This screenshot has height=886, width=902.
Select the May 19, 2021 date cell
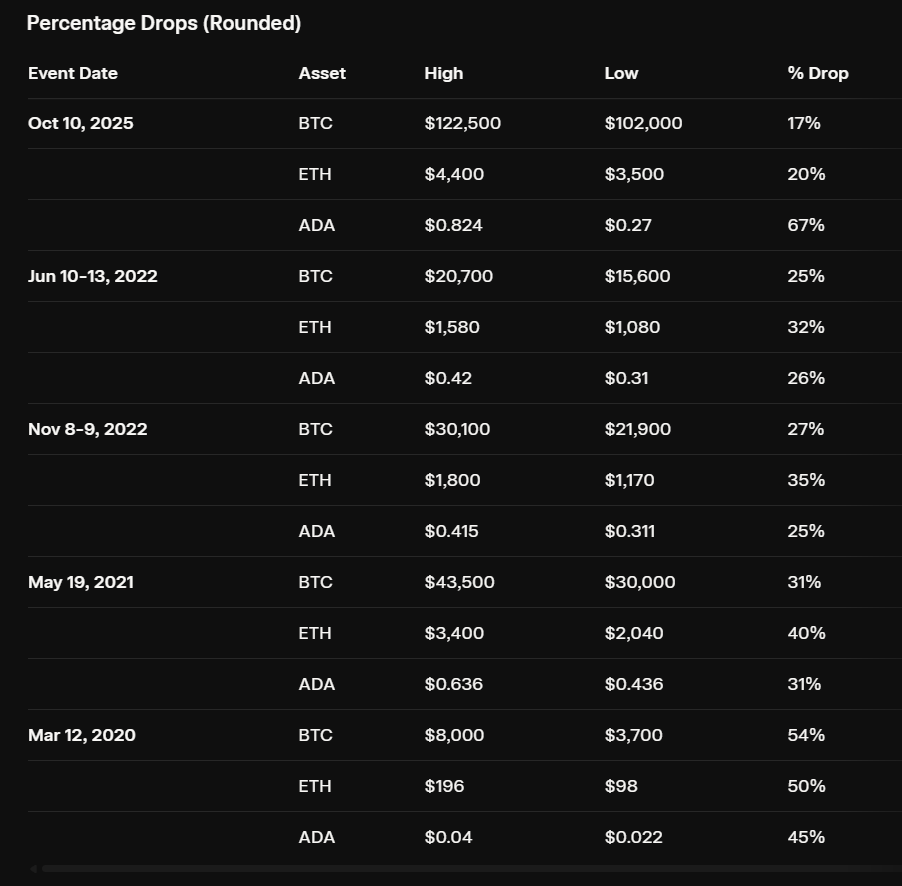(81, 583)
